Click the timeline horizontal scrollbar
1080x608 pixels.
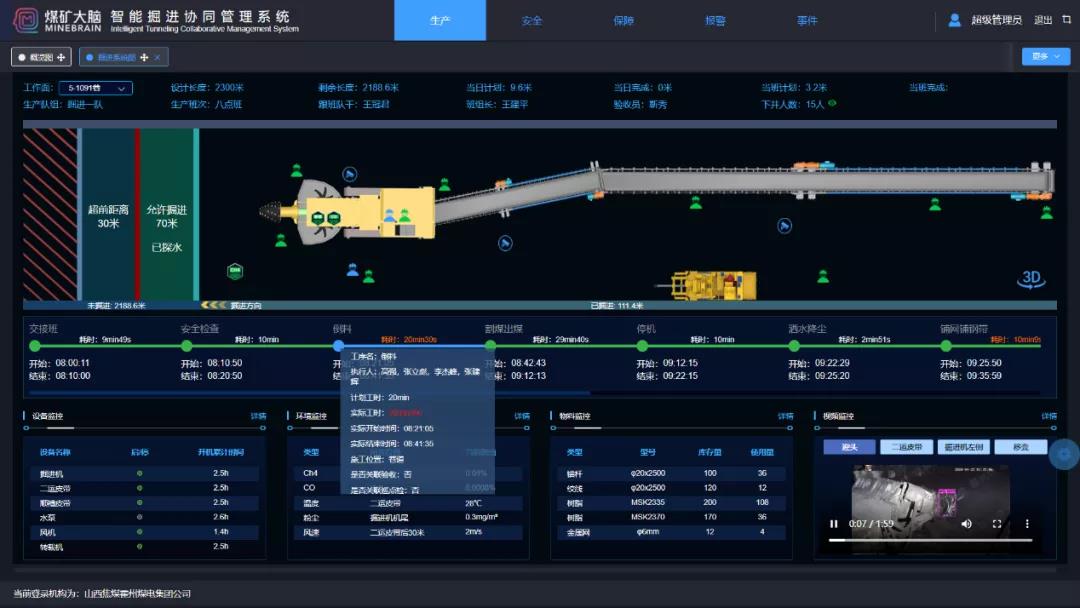pyautogui.click(x=309, y=393)
